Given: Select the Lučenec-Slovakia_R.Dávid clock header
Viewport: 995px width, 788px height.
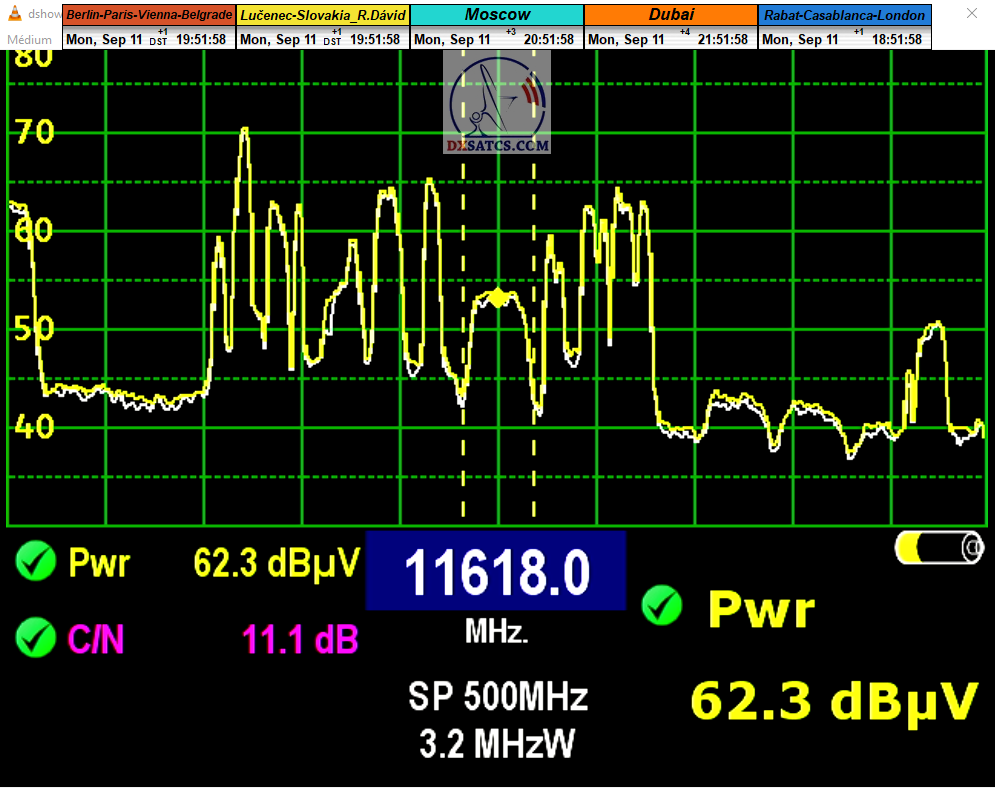Looking at the screenshot, I should [323, 15].
